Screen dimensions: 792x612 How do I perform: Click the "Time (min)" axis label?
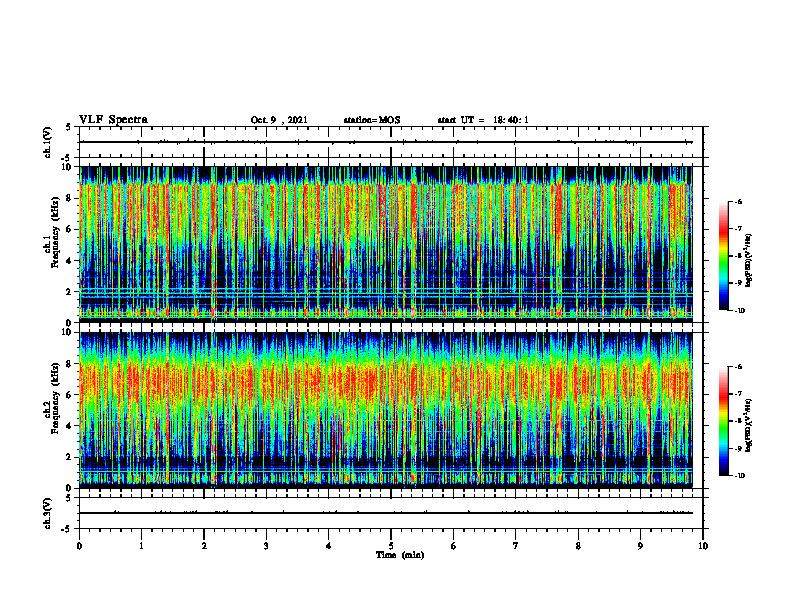400,555
